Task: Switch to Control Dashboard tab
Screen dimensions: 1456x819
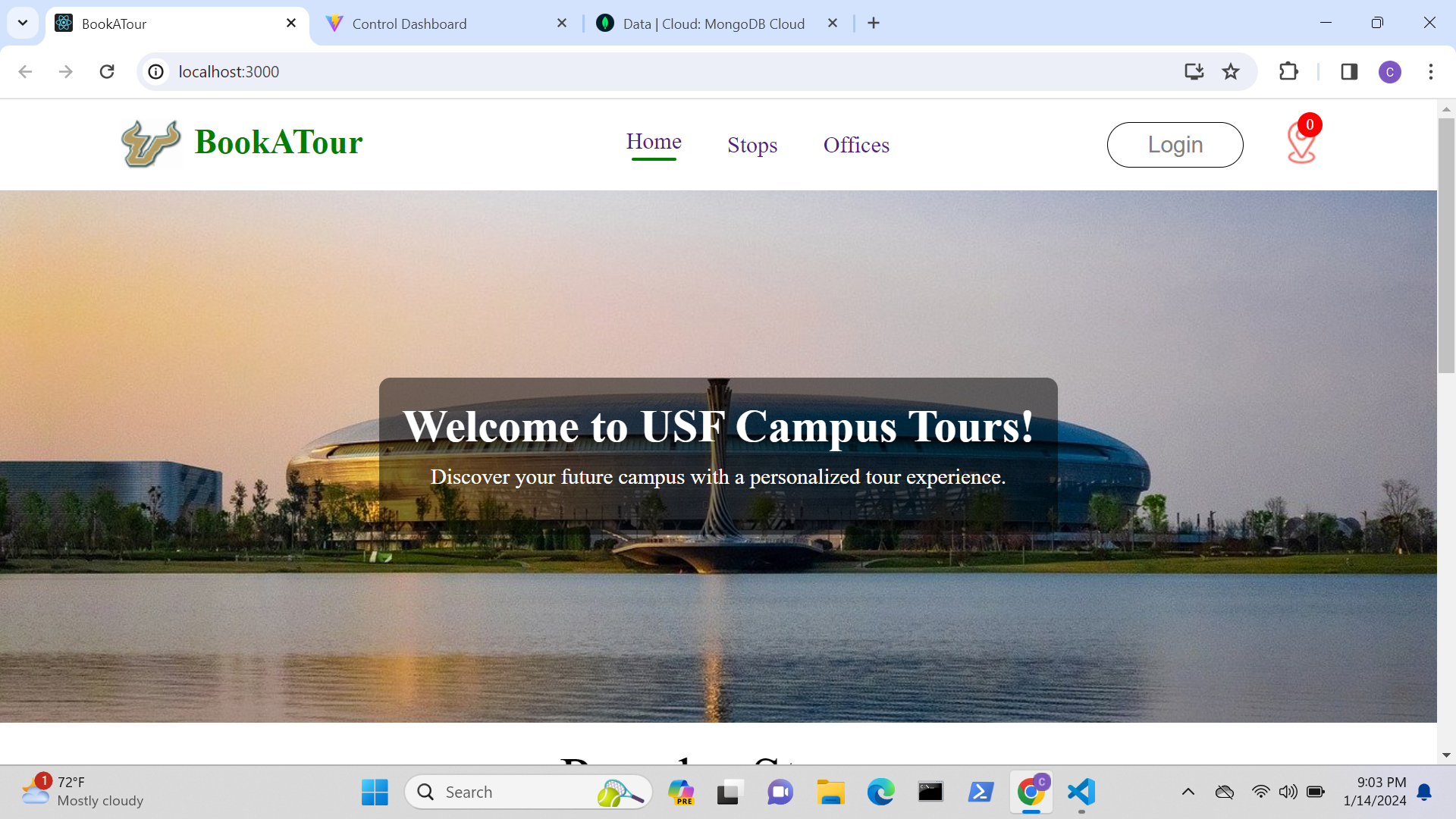Action: coord(409,24)
